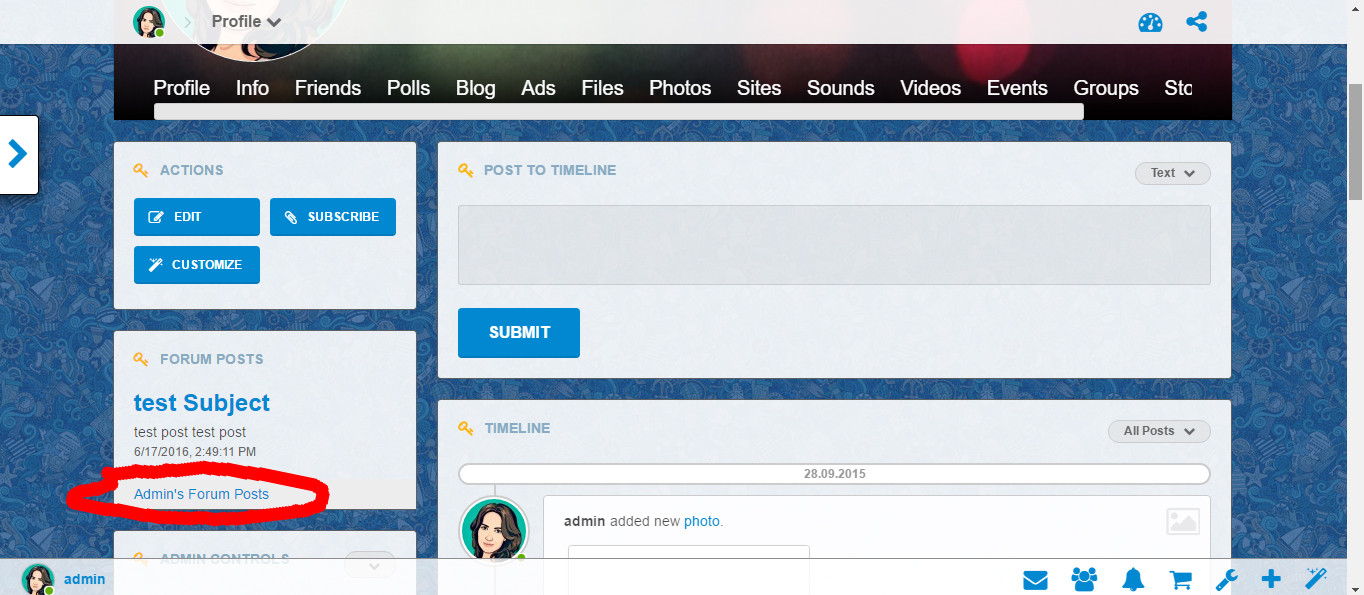Click the Customize button
Screen dimensions: 1364x595
197,265
